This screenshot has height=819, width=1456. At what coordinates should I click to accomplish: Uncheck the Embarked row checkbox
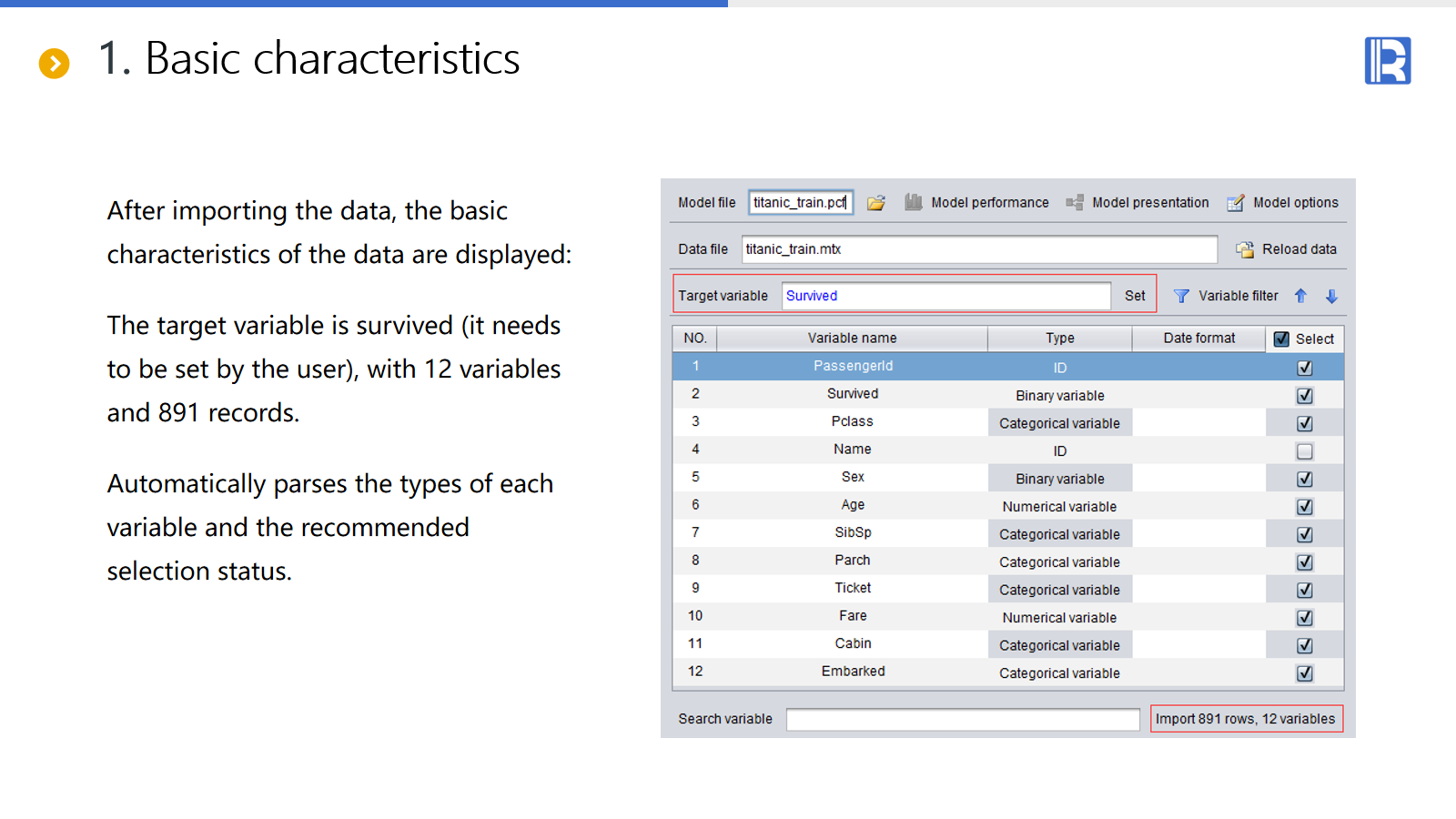[1304, 673]
